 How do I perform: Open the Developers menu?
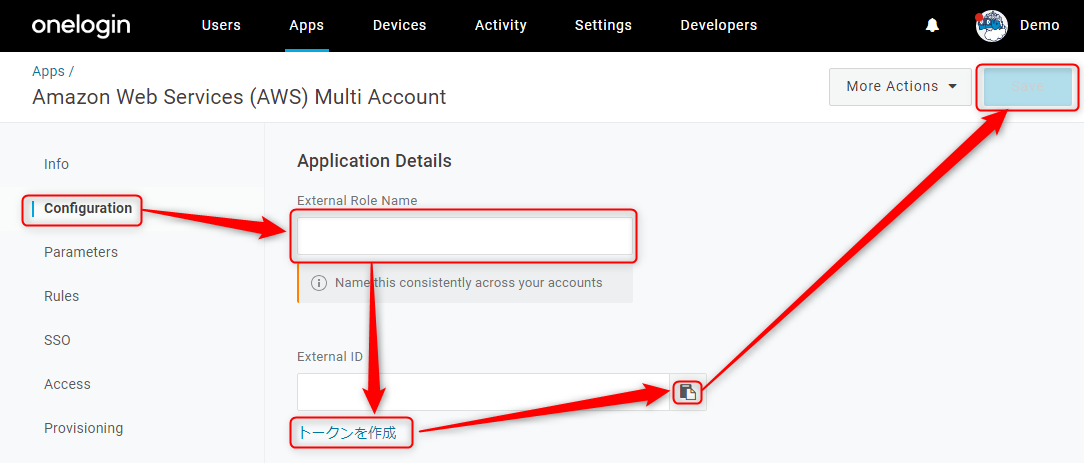[719, 26]
